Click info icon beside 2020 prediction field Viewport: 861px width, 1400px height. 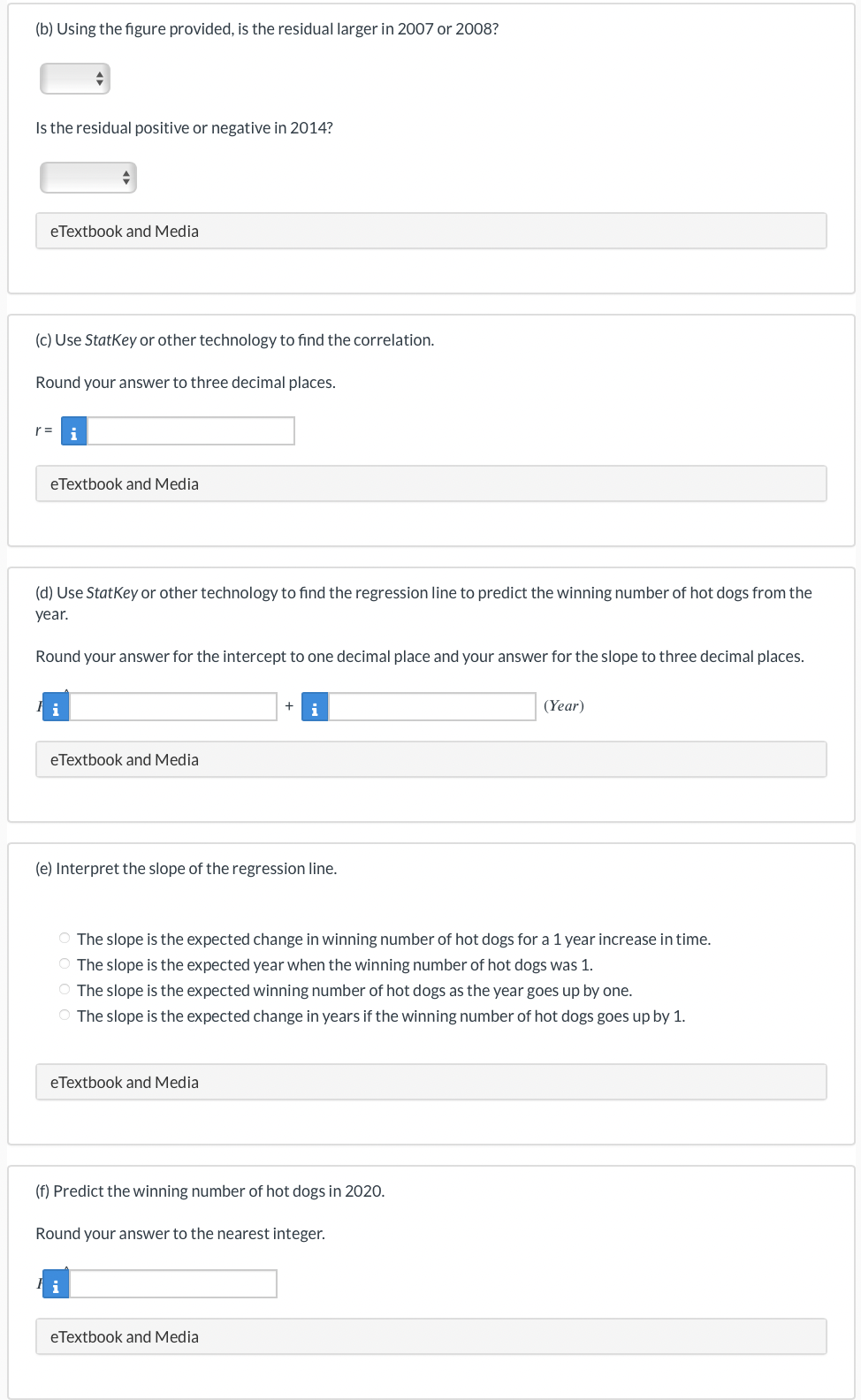[56, 1284]
